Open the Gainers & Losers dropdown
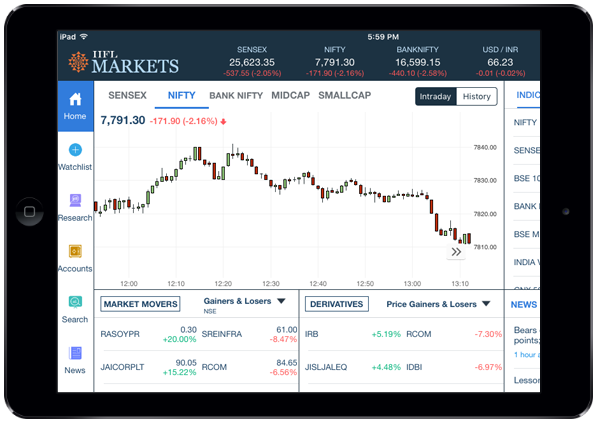596x422 pixels. point(244,301)
